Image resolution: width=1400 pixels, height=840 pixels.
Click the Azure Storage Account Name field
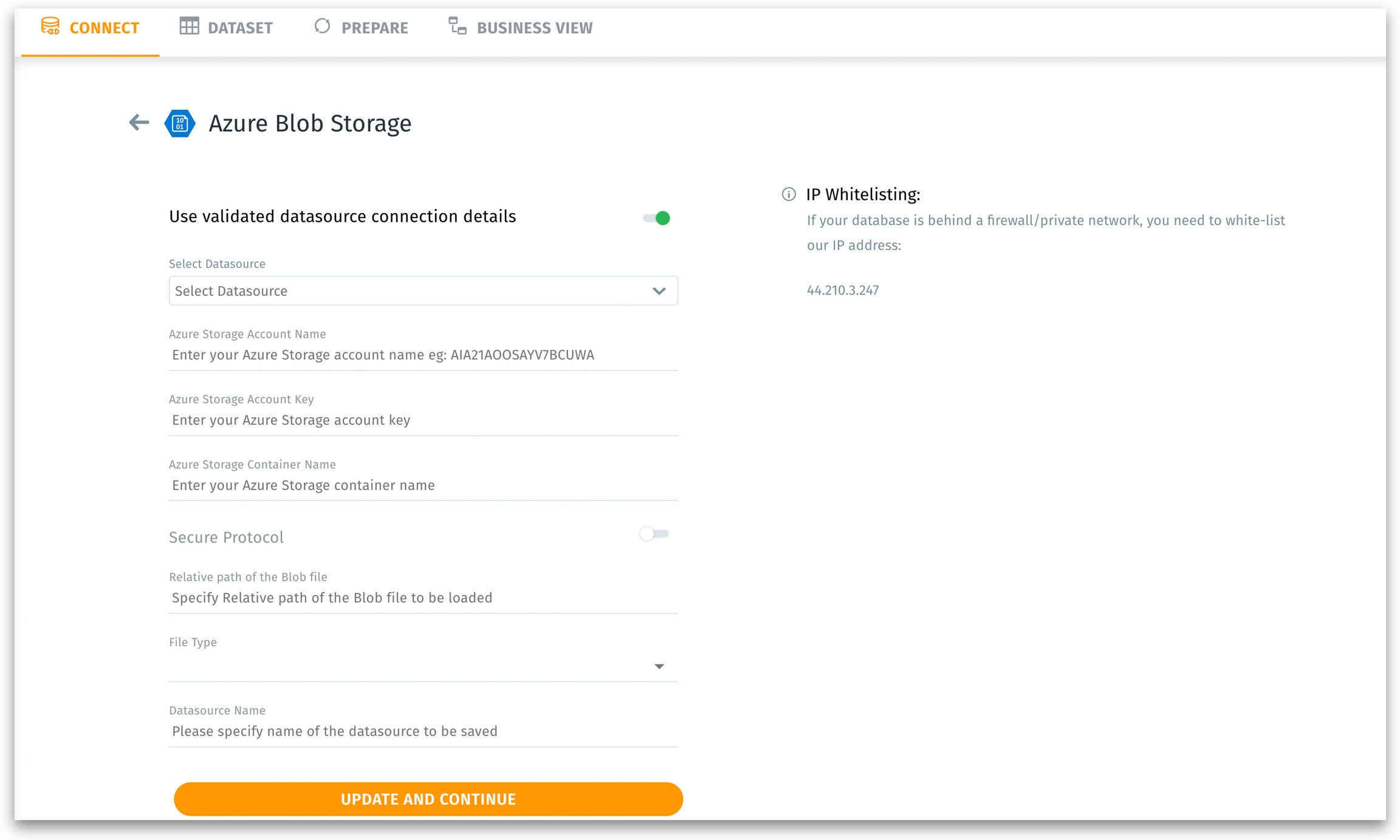pyautogui.click(x=423, y=355)
